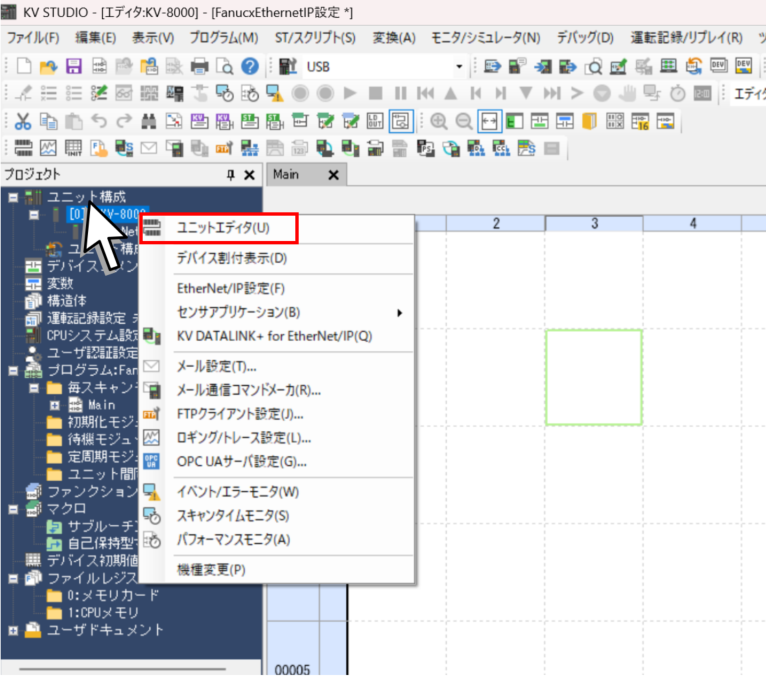Select 構造体 in project tree
This screenshot has height=688, width=766.
(x=66, y=301)
